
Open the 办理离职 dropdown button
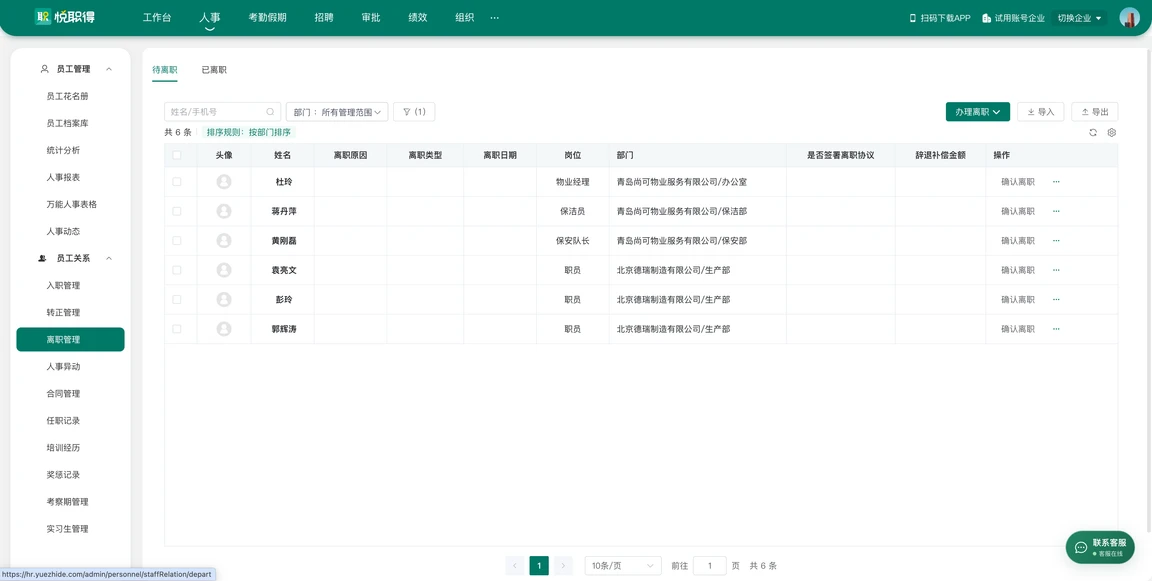click(978, 112)
